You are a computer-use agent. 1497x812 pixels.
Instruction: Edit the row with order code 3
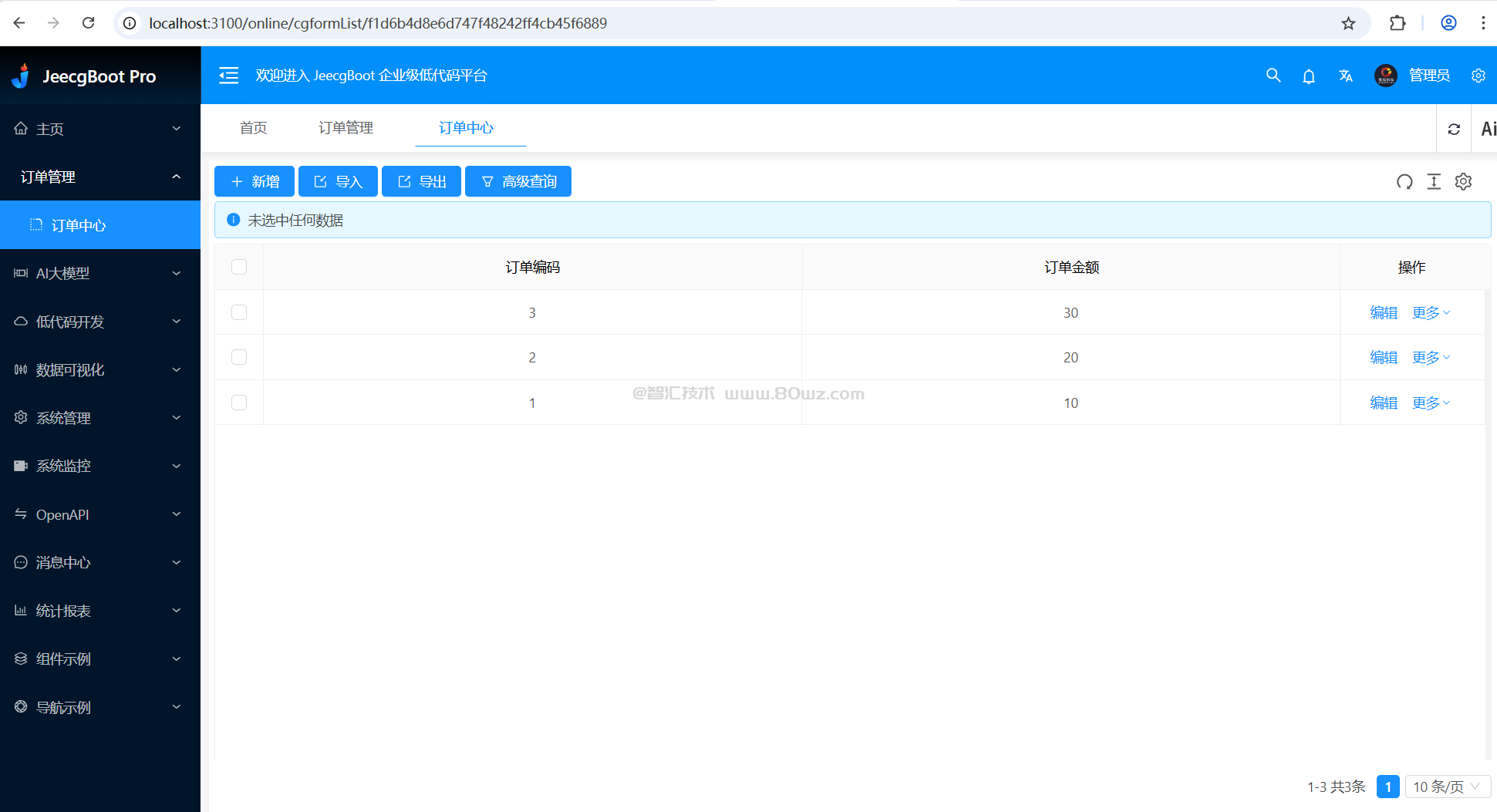coord(1384,312)
